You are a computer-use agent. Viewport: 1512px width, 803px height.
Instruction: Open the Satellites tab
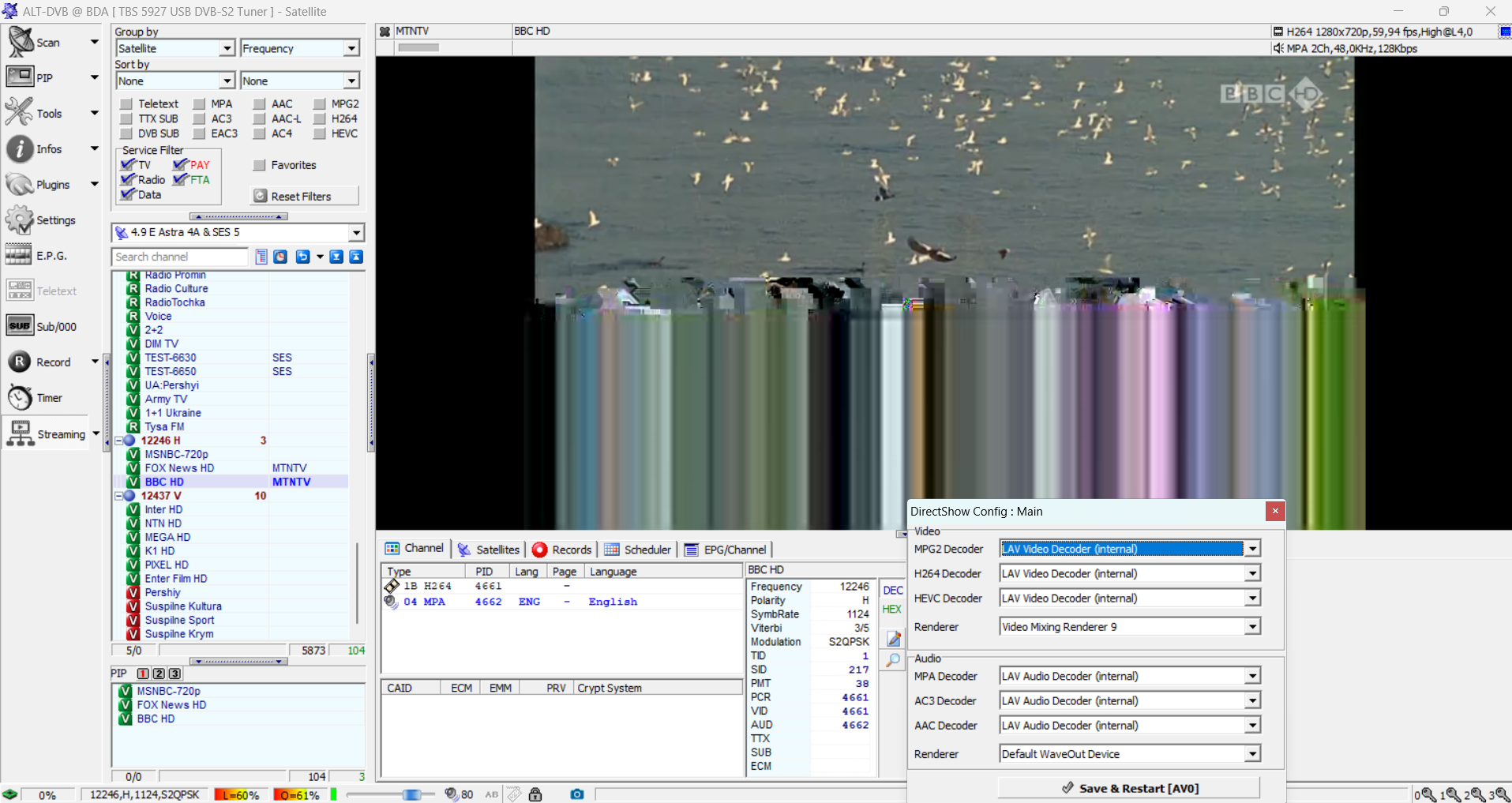coord(489,550)
